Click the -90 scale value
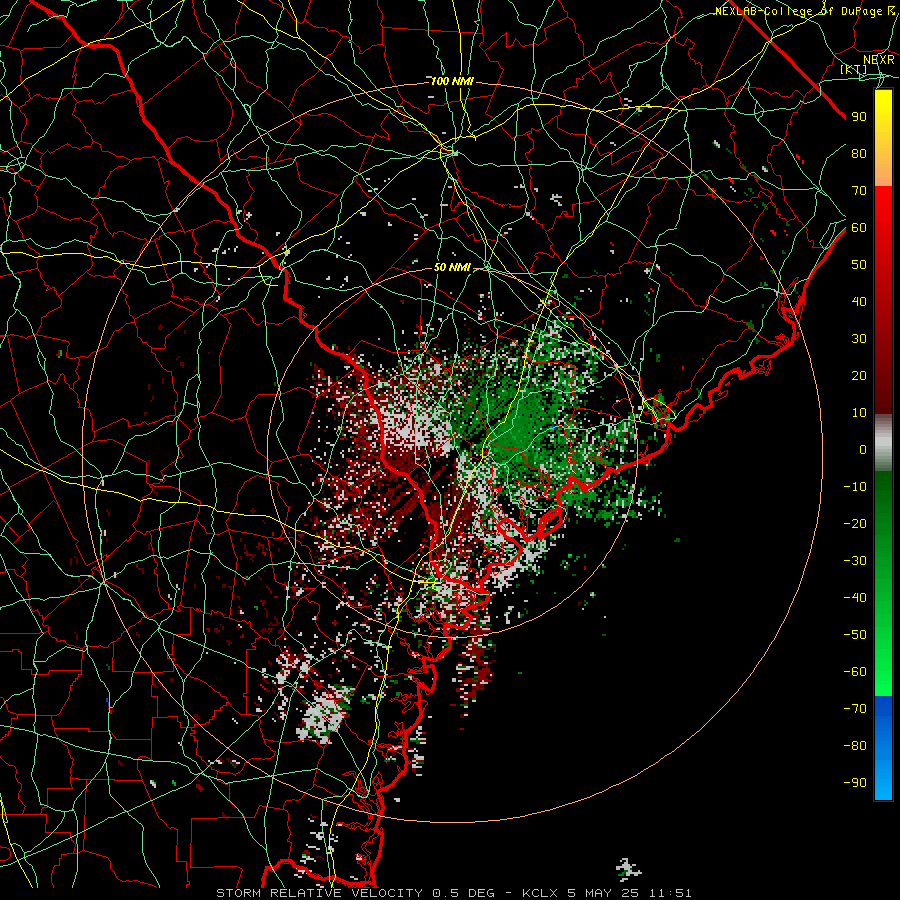Image resolution: width=900 pixels, height=900 pixels. coord(855,783)
